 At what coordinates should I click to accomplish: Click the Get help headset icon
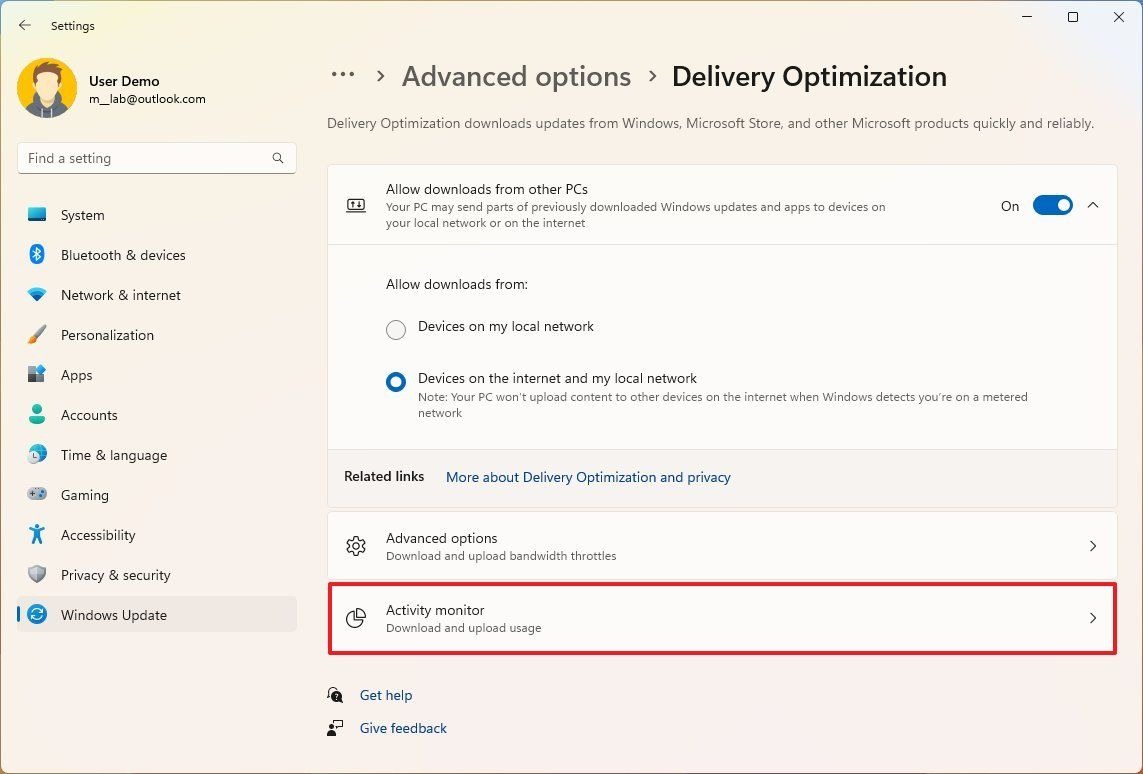click(x=335, y=695)
